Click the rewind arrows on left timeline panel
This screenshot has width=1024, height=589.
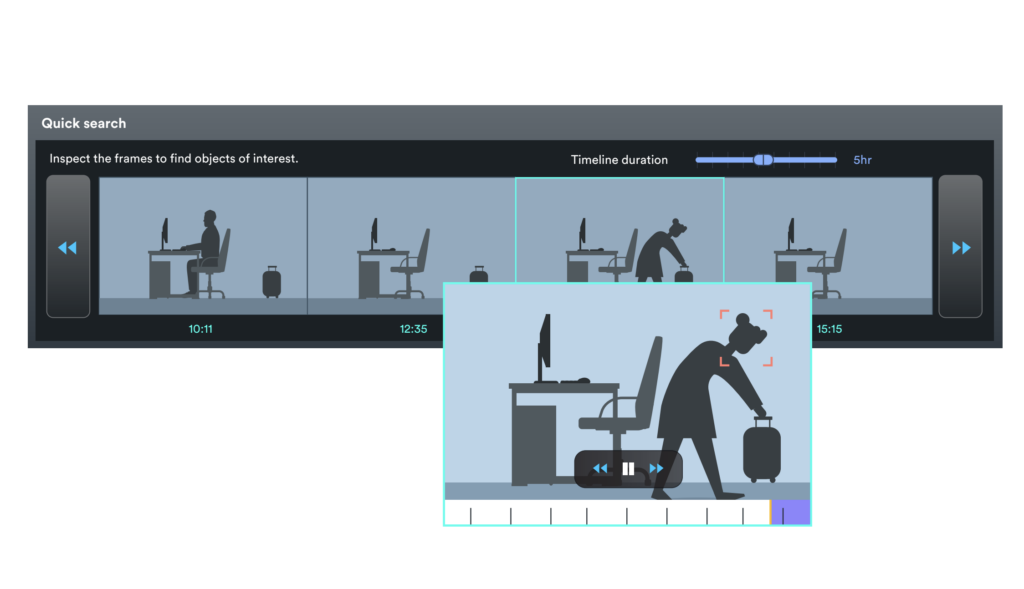(68, 247)
